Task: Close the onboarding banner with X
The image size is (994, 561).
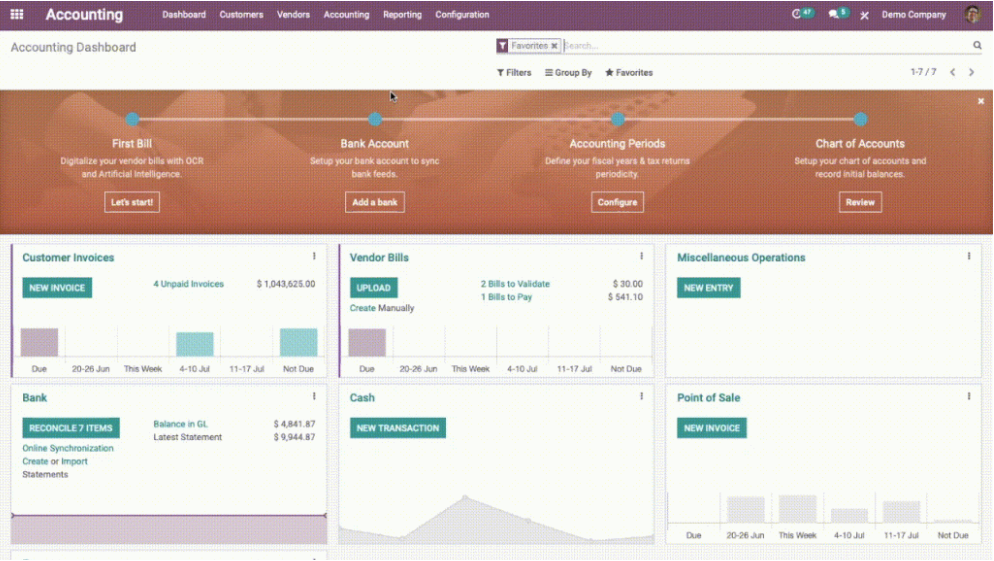Action: (981, 101)
